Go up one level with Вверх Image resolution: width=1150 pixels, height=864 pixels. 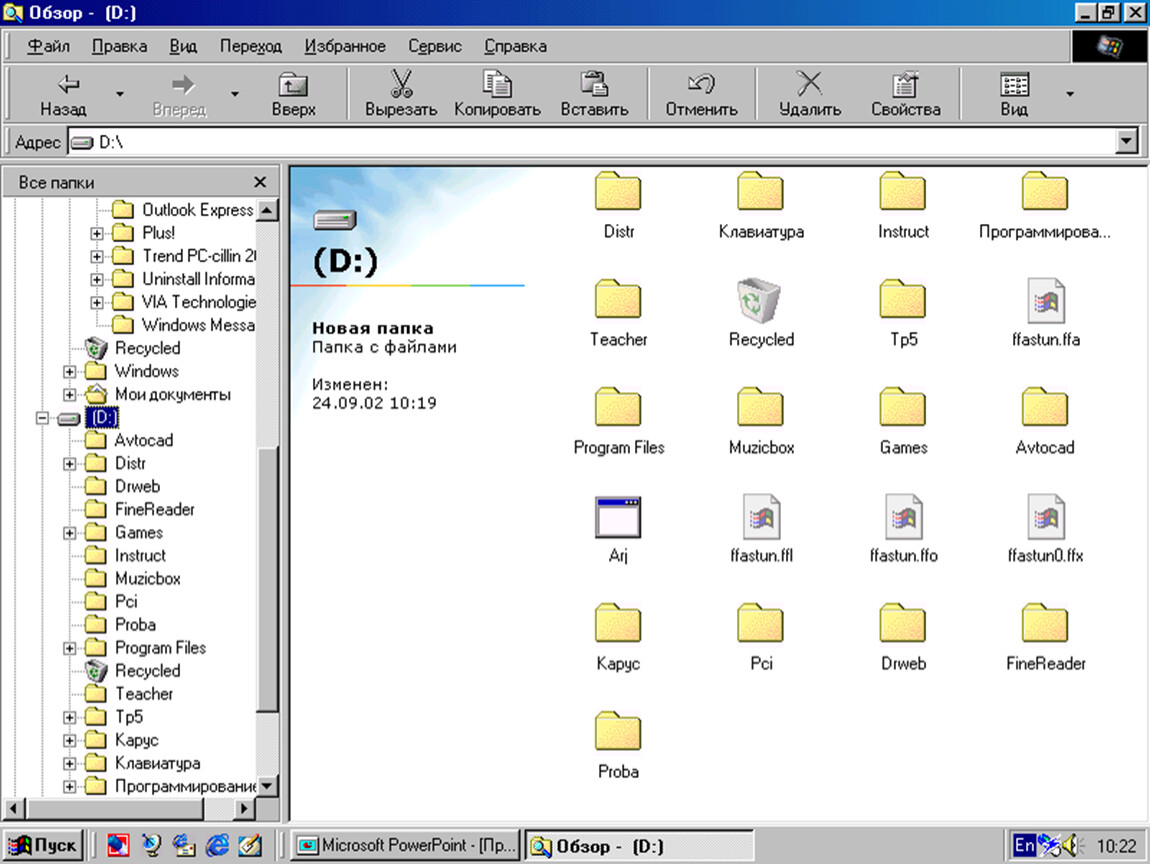click(x=293, y=94)
